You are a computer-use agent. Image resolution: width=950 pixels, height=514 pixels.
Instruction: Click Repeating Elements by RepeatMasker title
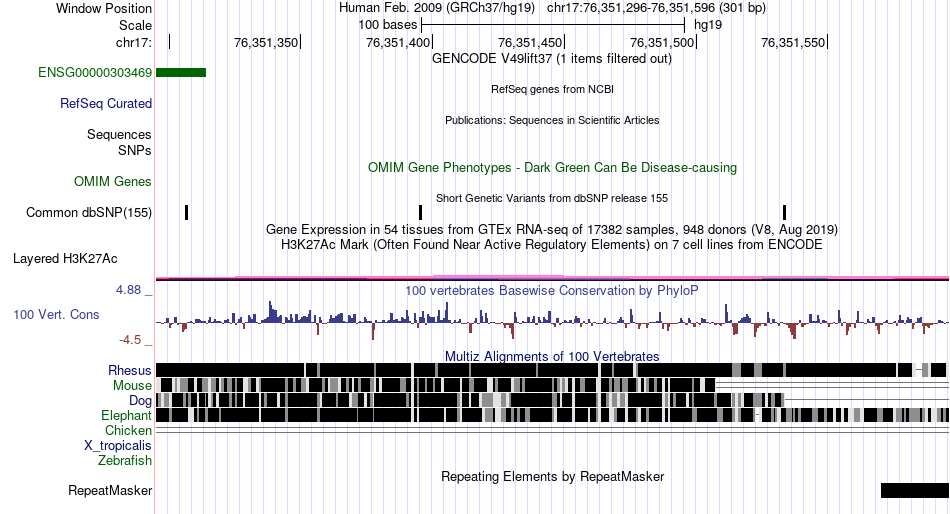(x=552, y=476)
